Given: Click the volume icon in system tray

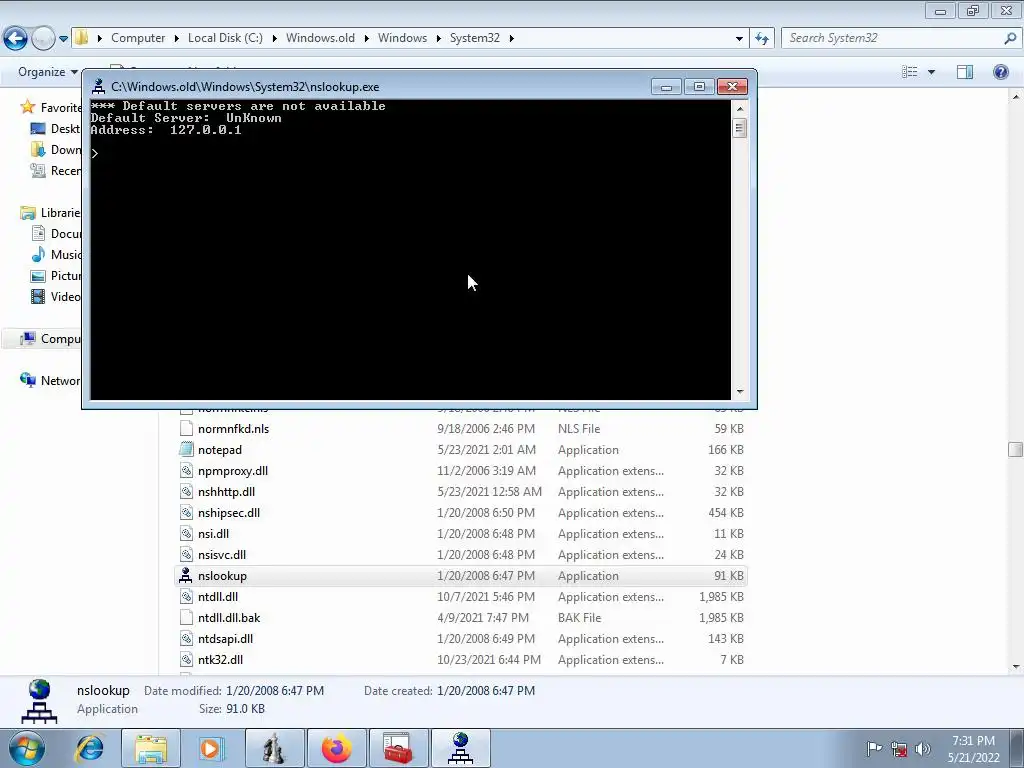Looking at the screenshot, I should click(x=923, y=749).
